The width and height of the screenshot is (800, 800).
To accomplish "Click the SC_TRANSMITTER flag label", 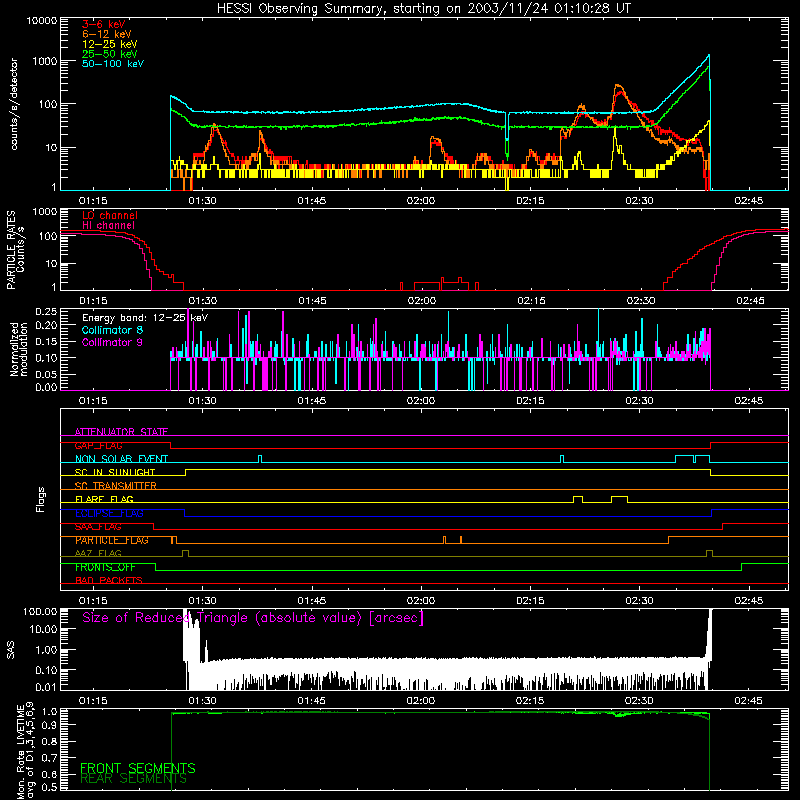I will [x=116, y=485].
